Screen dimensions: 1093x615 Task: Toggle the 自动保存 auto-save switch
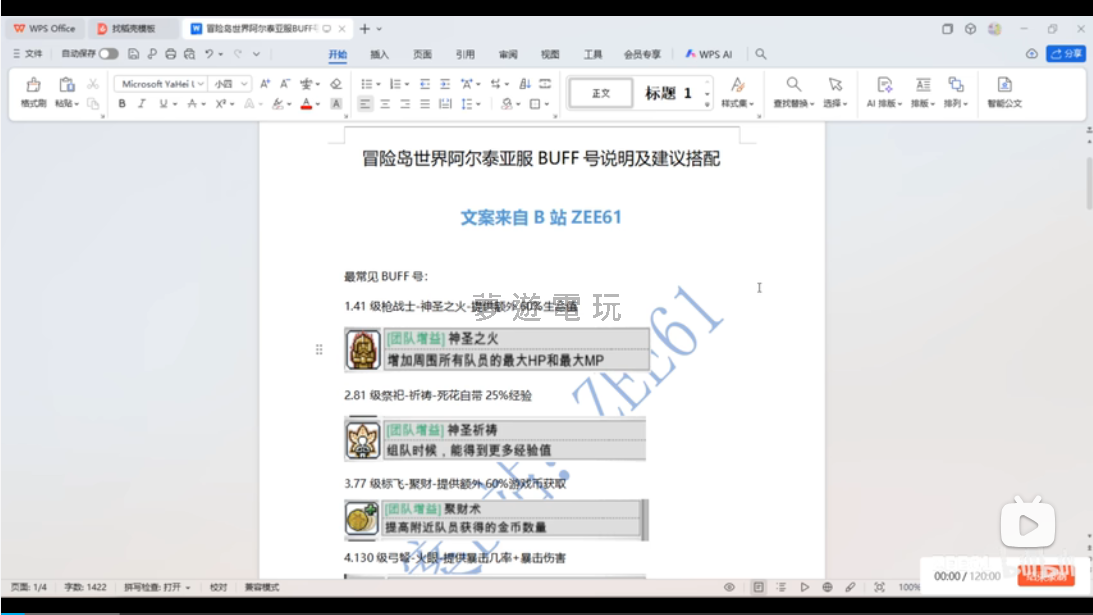(x=108, y=54)
